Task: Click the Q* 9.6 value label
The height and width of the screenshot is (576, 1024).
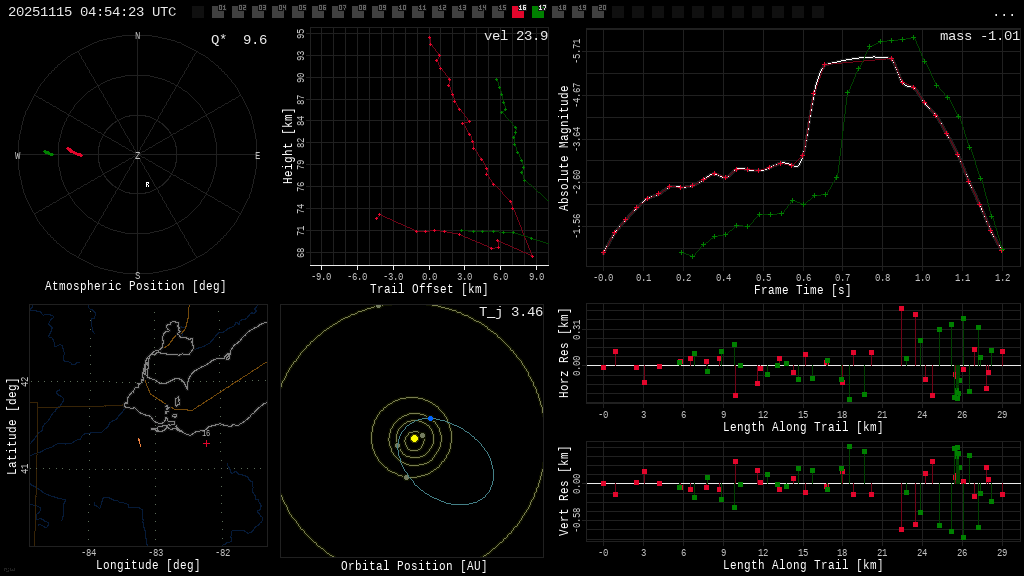Action: 239,40
